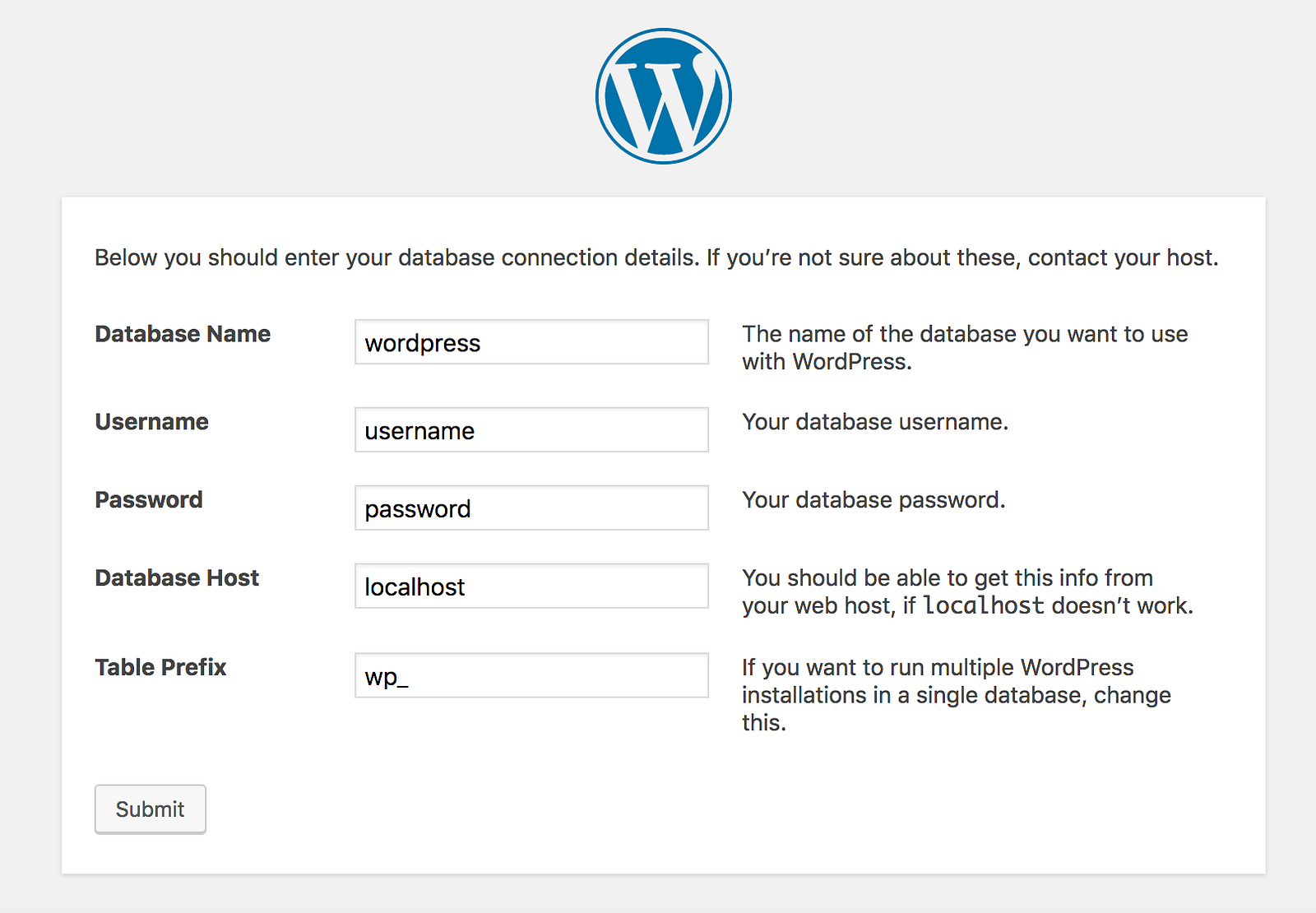The width and height of the screenshot is (1316, 913).
Task: Click the "Database Host" label
Action: [177, 578]
